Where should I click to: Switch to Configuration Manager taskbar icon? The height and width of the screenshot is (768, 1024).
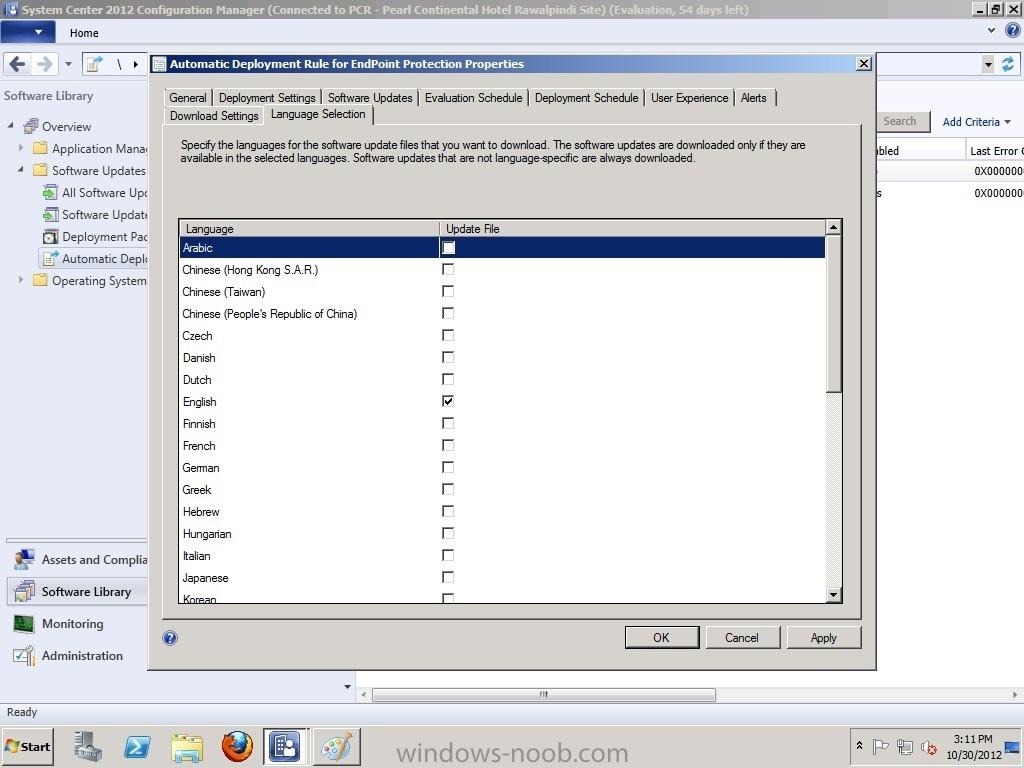(285, 746)
